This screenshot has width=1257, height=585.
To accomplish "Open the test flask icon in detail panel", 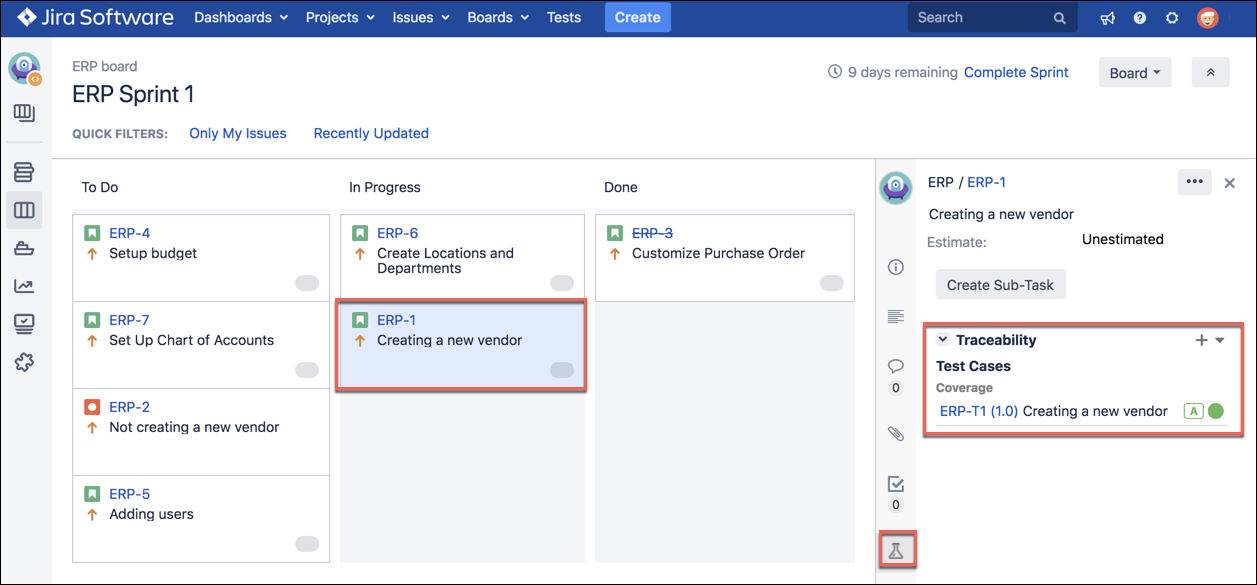I will (x=896, y=551).
